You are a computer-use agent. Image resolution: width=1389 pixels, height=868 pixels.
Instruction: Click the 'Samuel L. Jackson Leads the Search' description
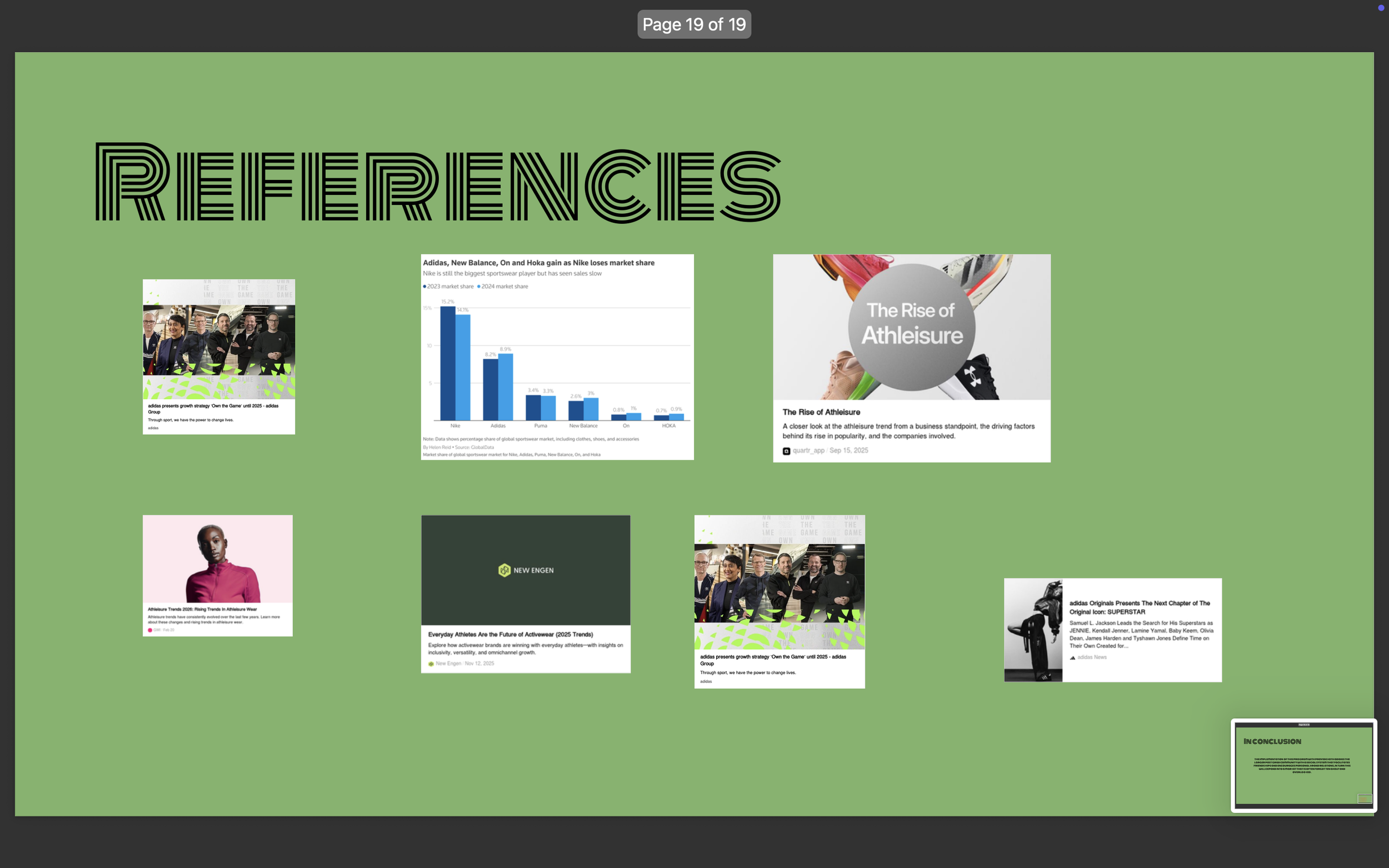pyautogui.click(x=1142, y=634)
